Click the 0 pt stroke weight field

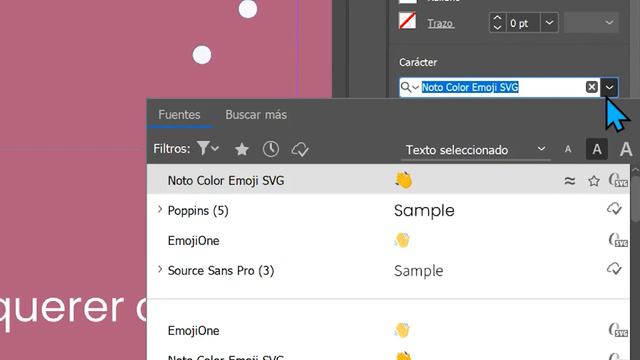click(x=523, y=23)
